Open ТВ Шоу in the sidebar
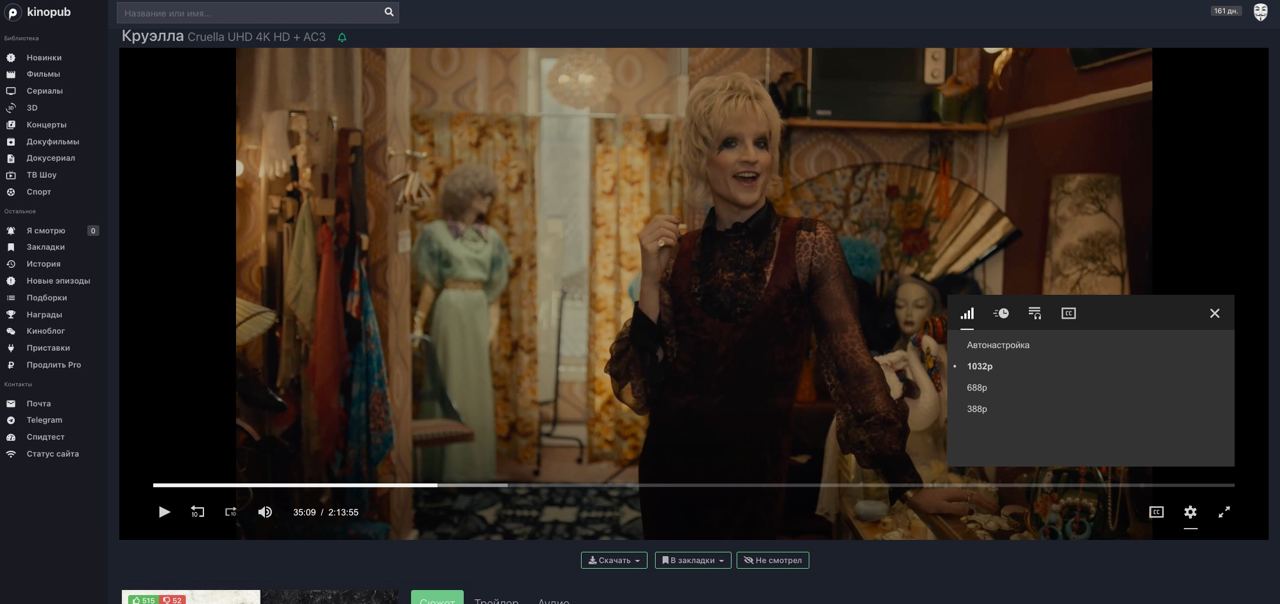Viewport: 1280px width, 604px height. click(x=41, y=175)
